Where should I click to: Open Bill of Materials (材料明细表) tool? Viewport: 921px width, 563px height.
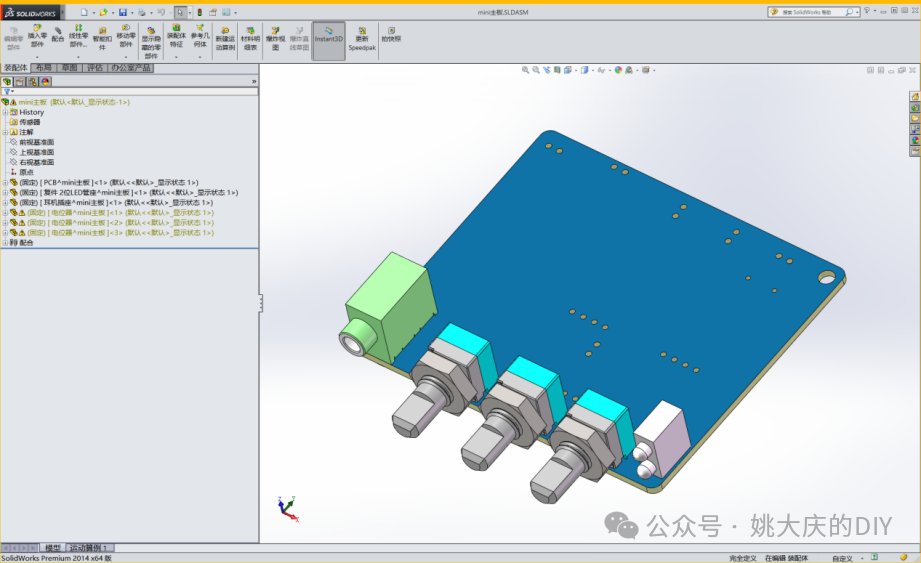click(x=249, y=38)
